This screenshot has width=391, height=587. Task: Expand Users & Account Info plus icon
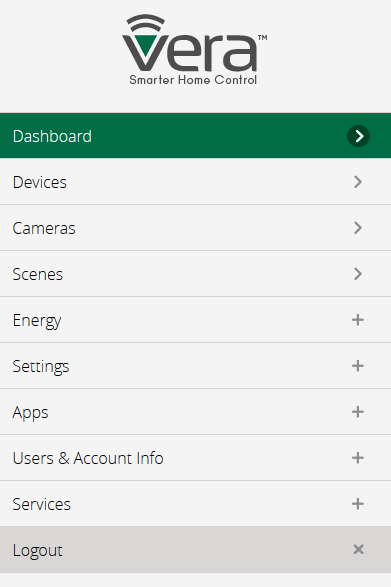pyautogui.click(x=358, y=458)
